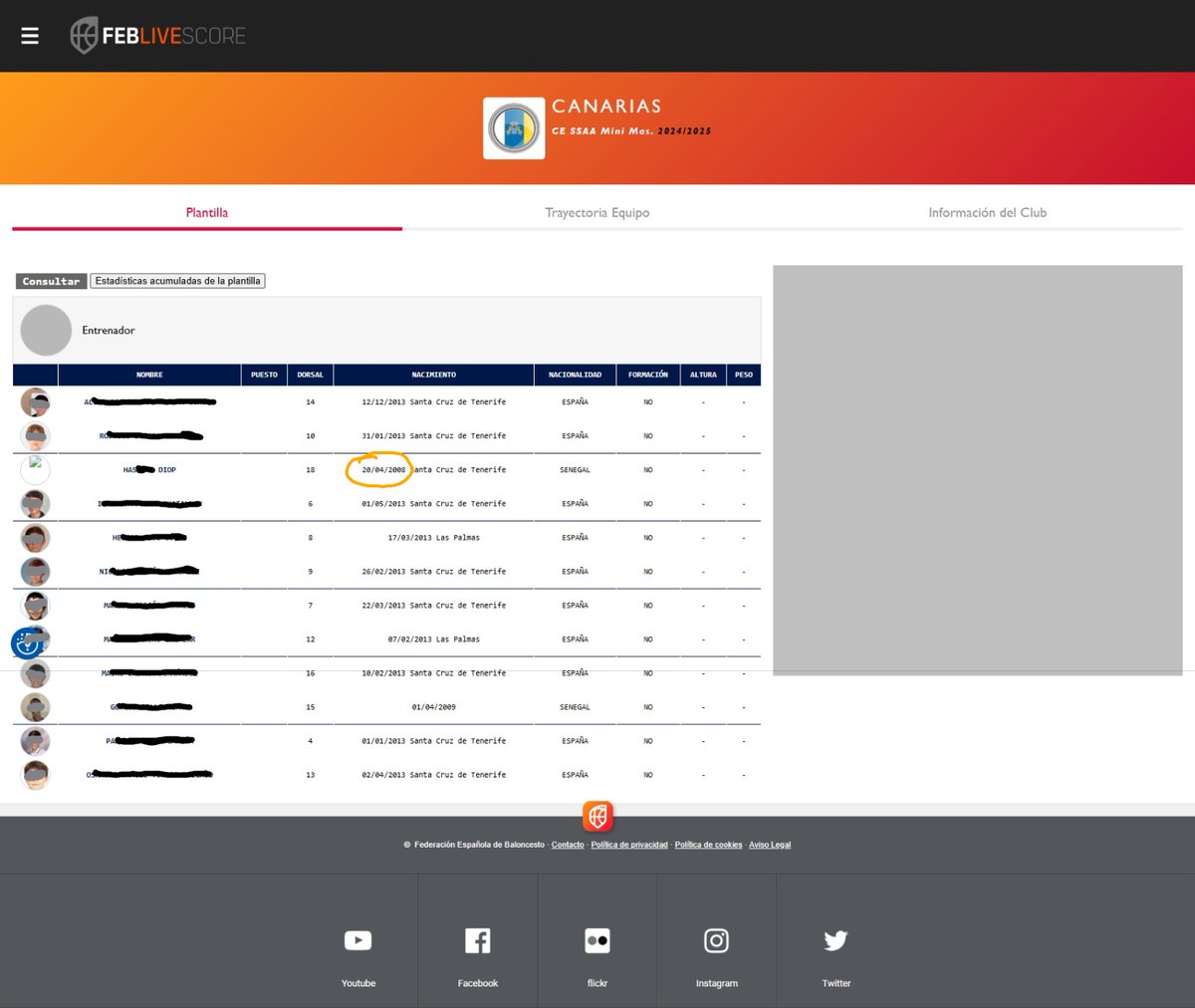Click the NACIMIENTO column header
The height and width of the screenshot is (1008, 1195).
[x=434, y=375]
